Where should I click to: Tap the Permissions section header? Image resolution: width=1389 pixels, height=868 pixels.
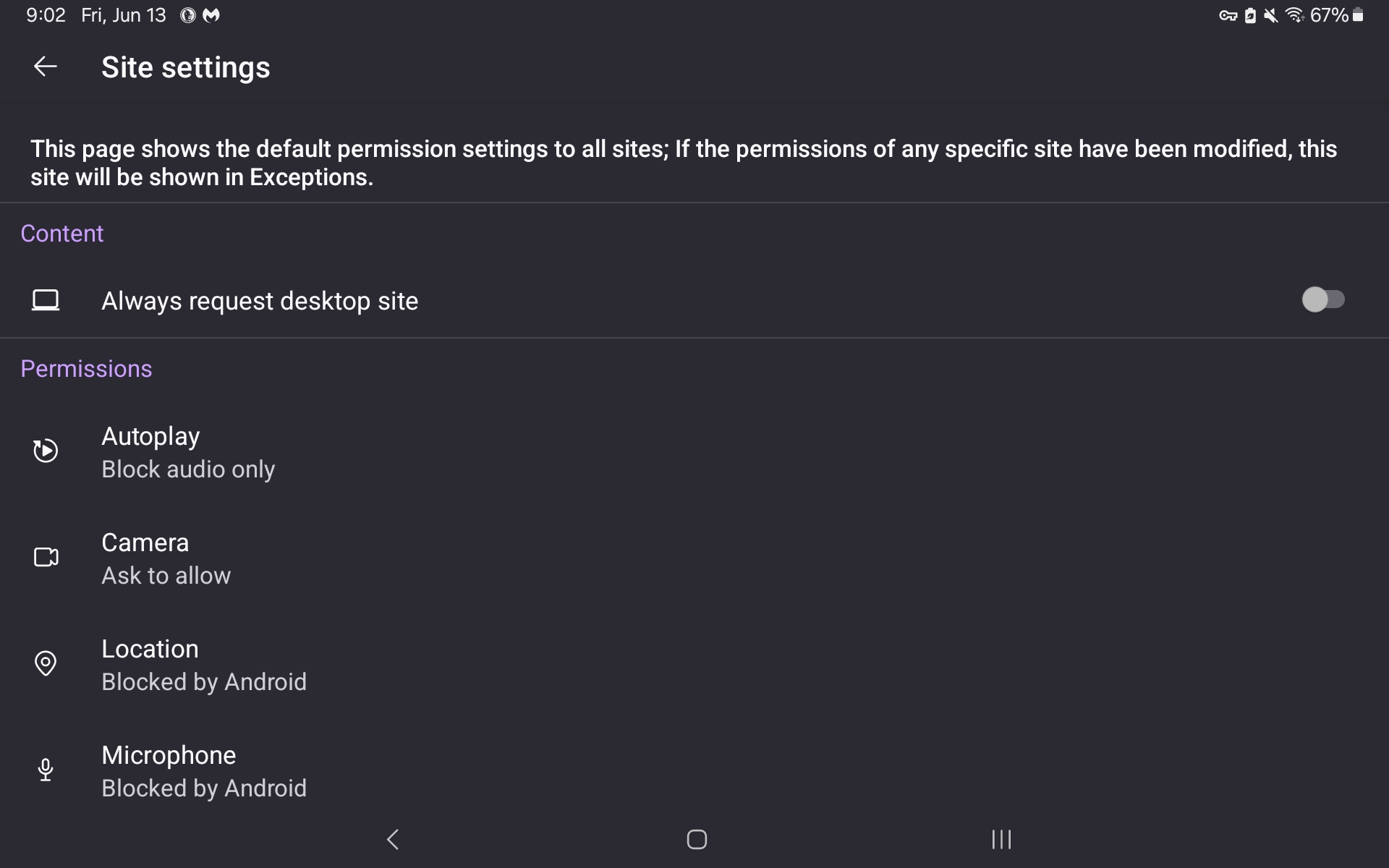pos(86,369)
